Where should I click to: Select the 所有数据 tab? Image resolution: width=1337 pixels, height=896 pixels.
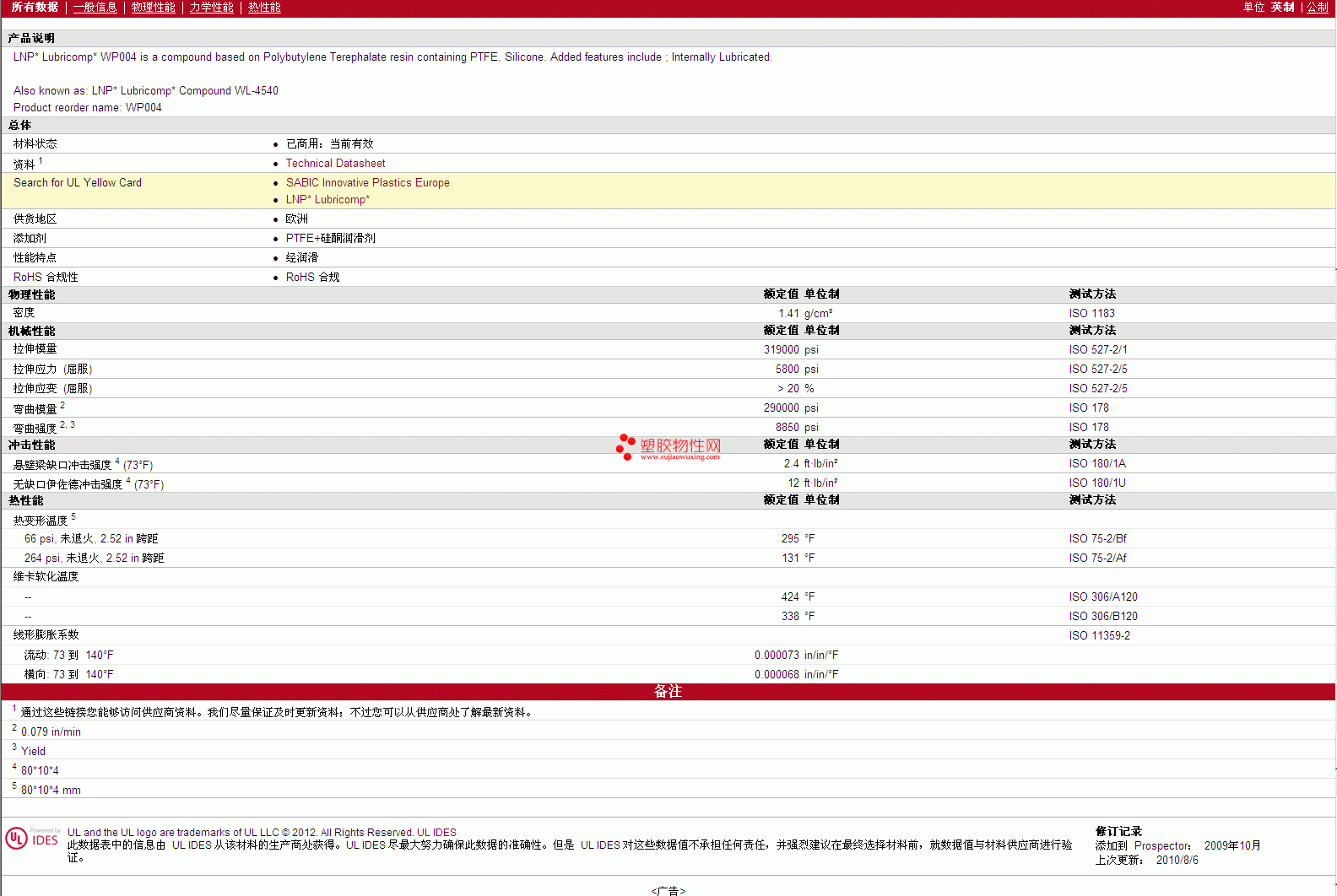pos(35,8)
